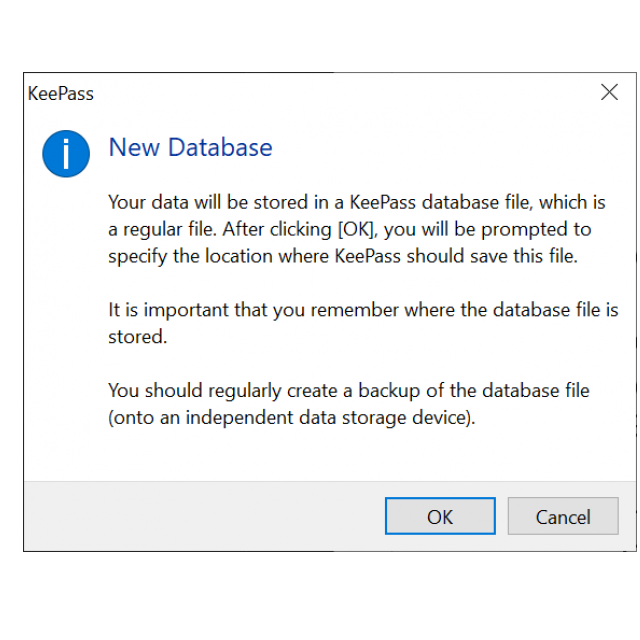The image size is (640, 640).
Task: Confirm the New Database dialog with OK
Action: (x=440, y=516)
